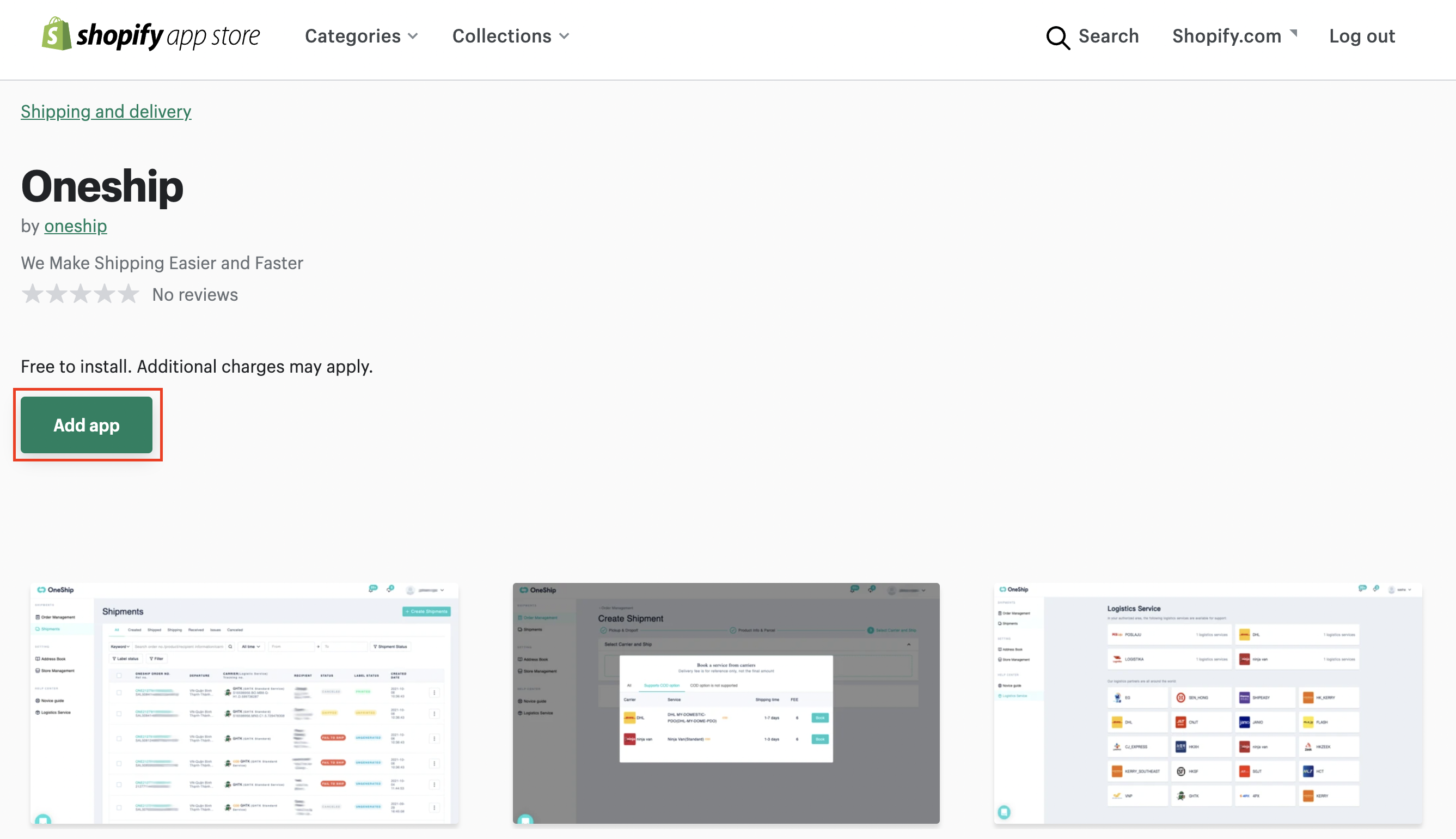This screenshot has width=1456, height=839.
Task: Open the oneship developer link
Action: pyautogui.click(x=76, y=226)
